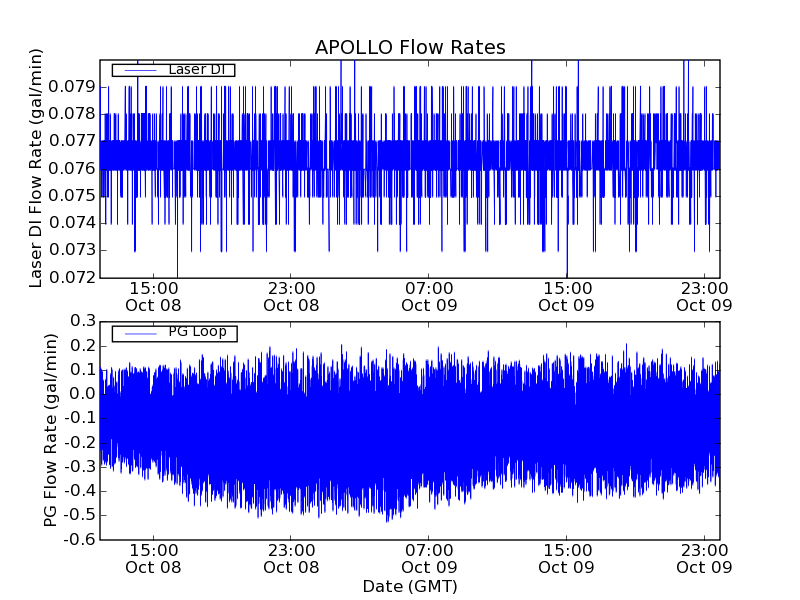
Task: Select the 0.076 y-axis tick value
Action: [72, 168]
